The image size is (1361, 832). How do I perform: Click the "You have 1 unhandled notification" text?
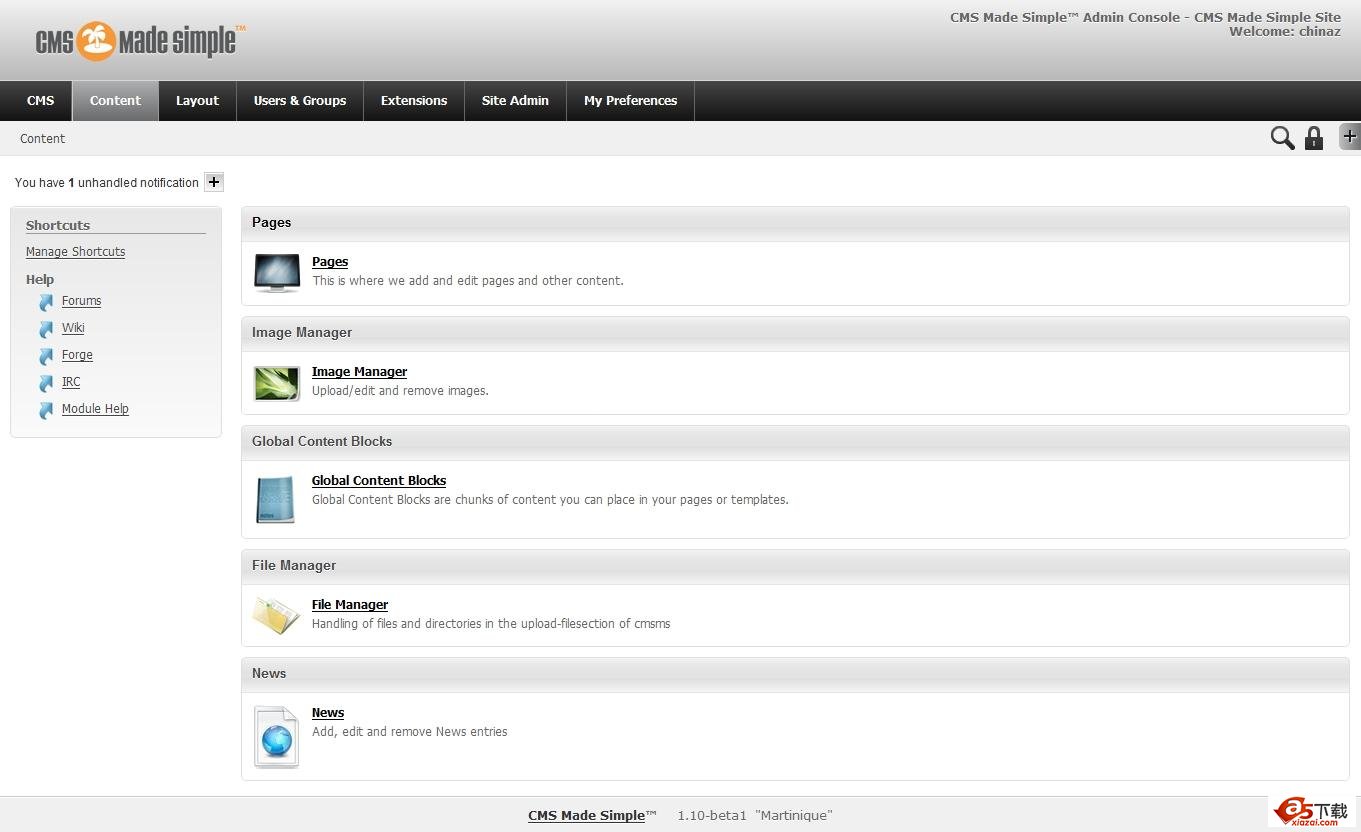(107, 183)
